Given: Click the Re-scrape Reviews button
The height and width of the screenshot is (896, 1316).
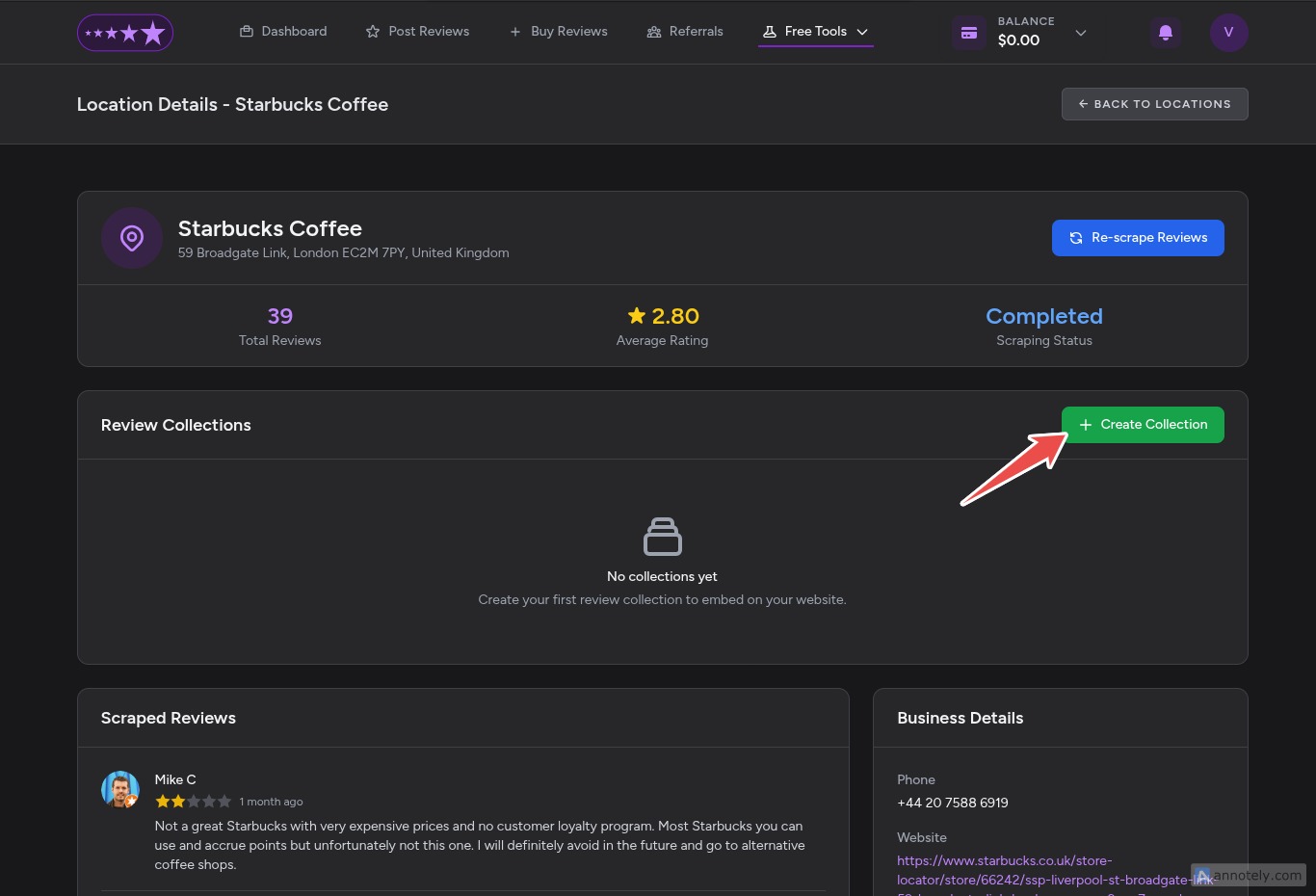Looking at the screenshot, I should click(1138, 238).
